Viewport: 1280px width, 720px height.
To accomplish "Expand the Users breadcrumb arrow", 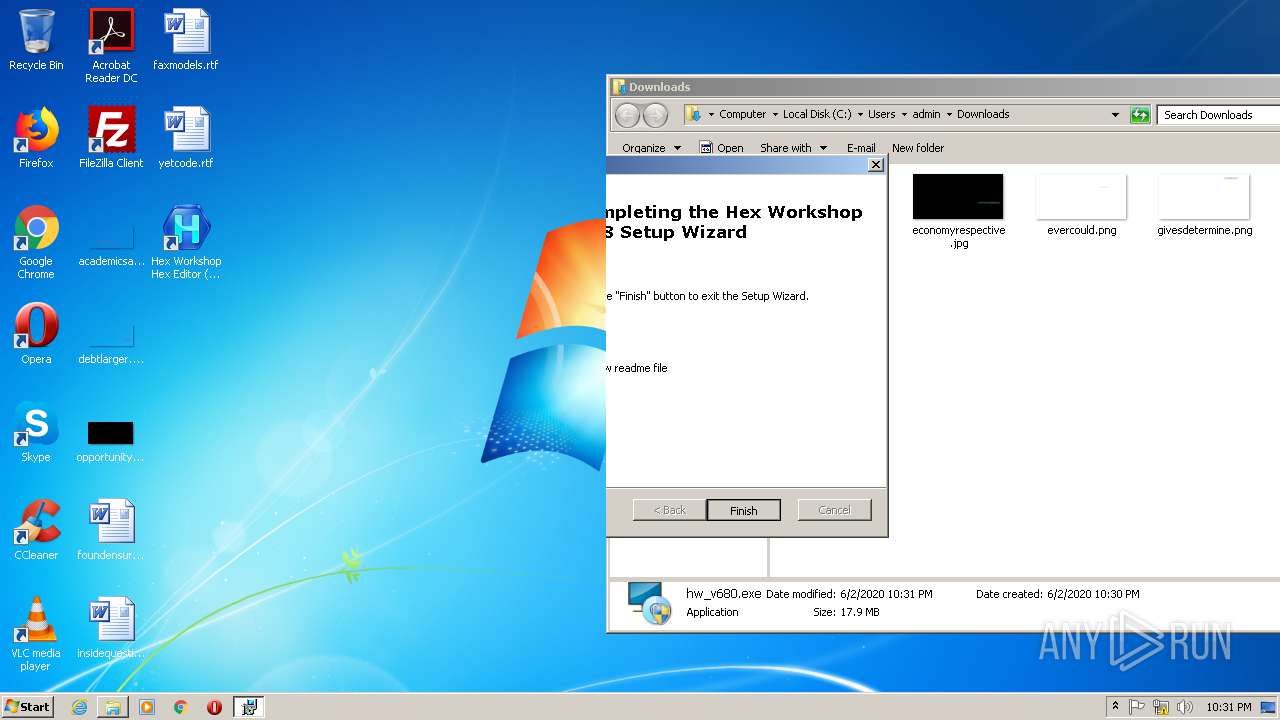I will point(904,114).
